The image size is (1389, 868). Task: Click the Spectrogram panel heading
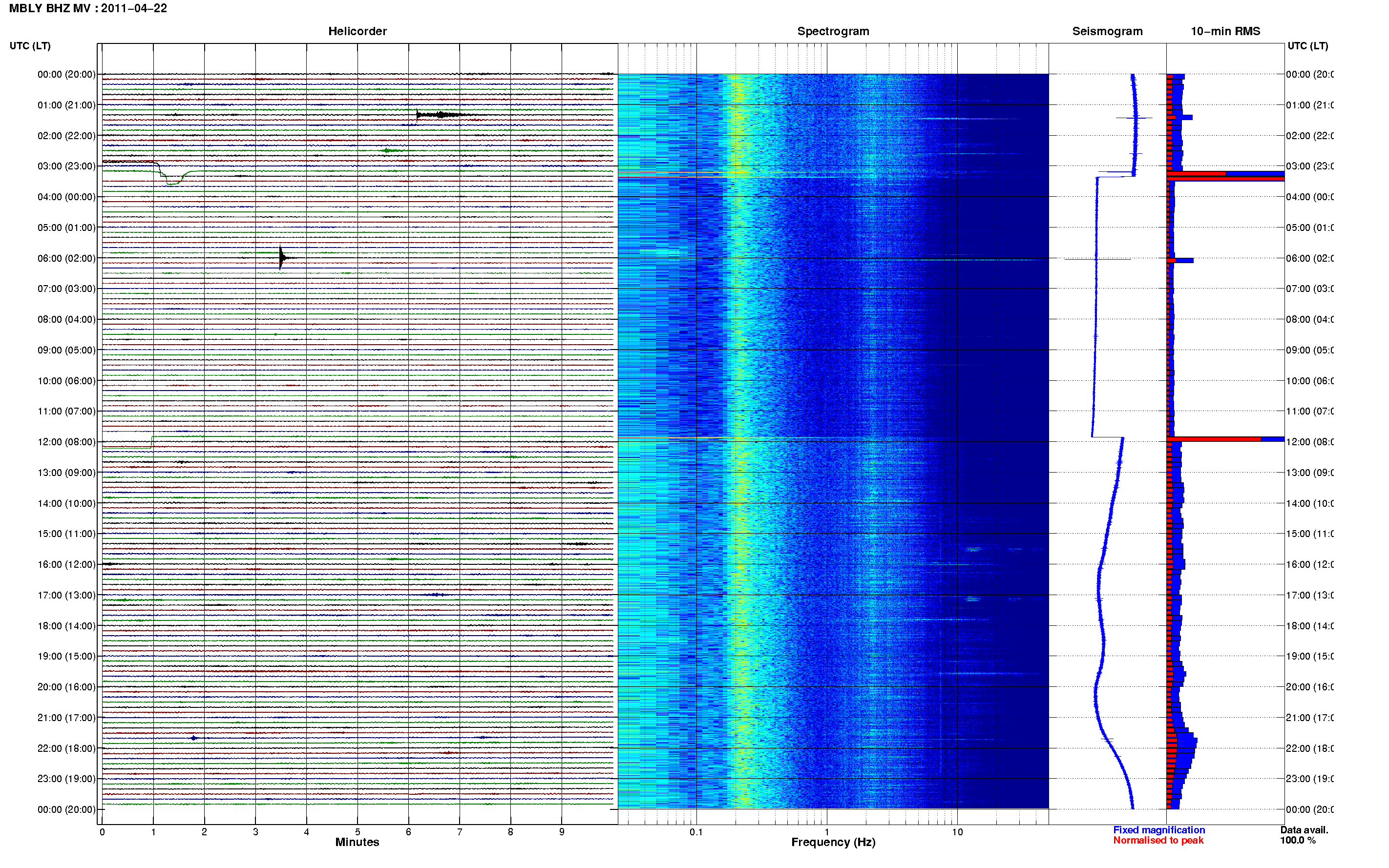pos(833,31)
